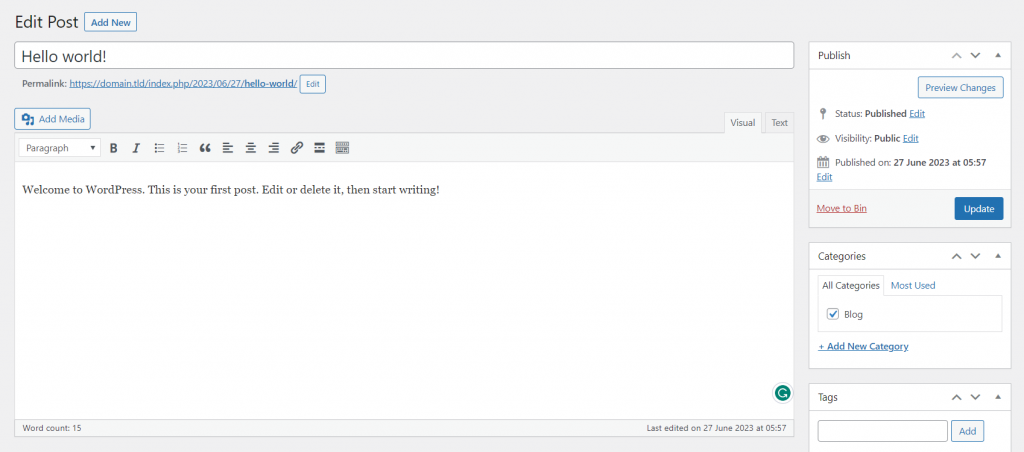Edit the post Visibility
The width and height of the screenshot is (1024, 452).
910,138
